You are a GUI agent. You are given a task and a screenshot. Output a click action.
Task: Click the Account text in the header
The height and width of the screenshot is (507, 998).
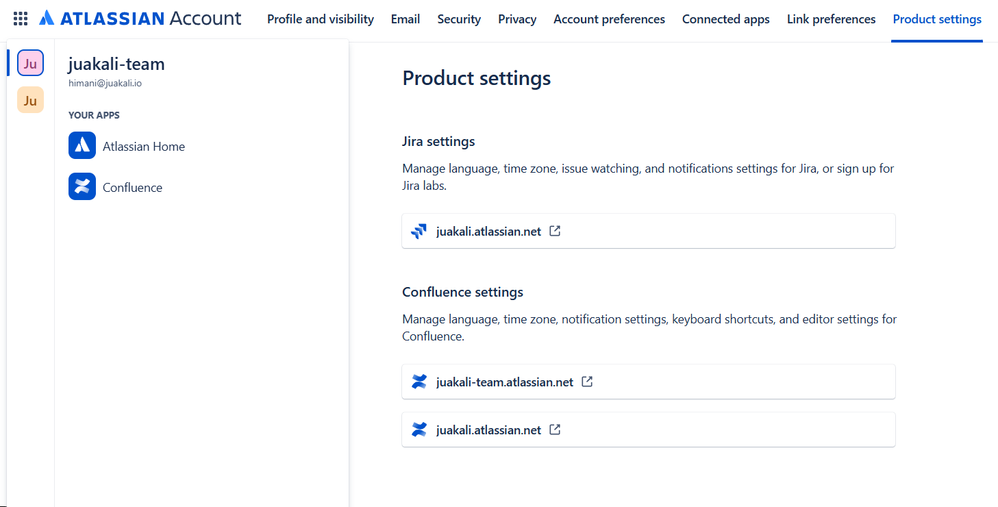point(206,18)
